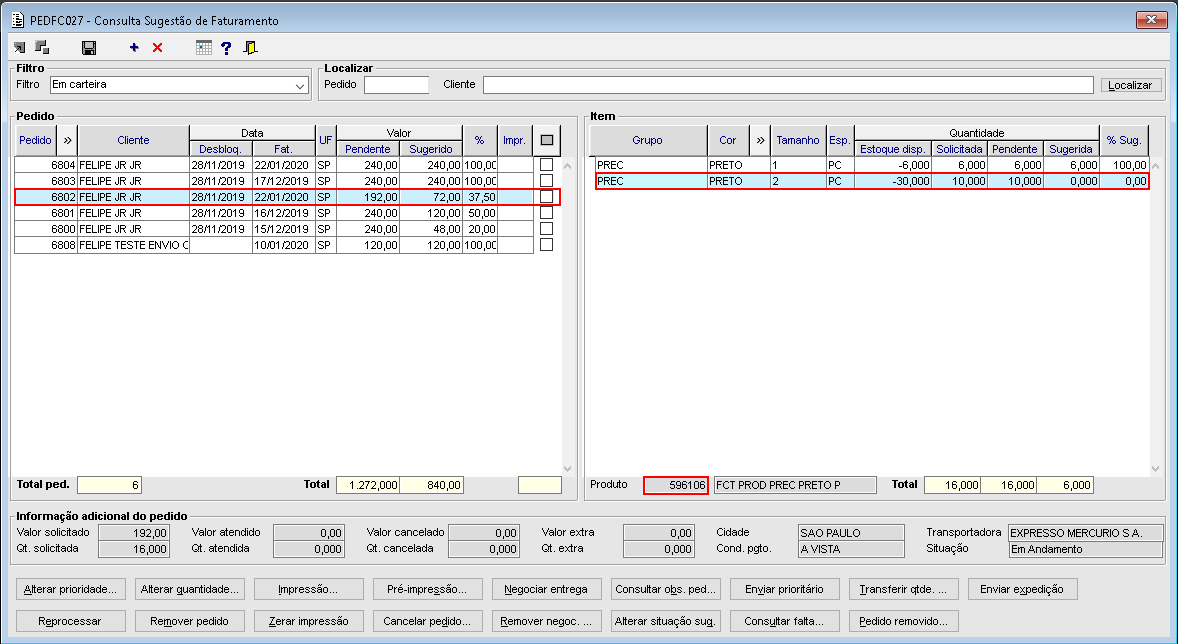Expand columns with » next to Pedido header
Image resolution: width=1178 pixels, height=644 pixels.
(x=67, y=141)
